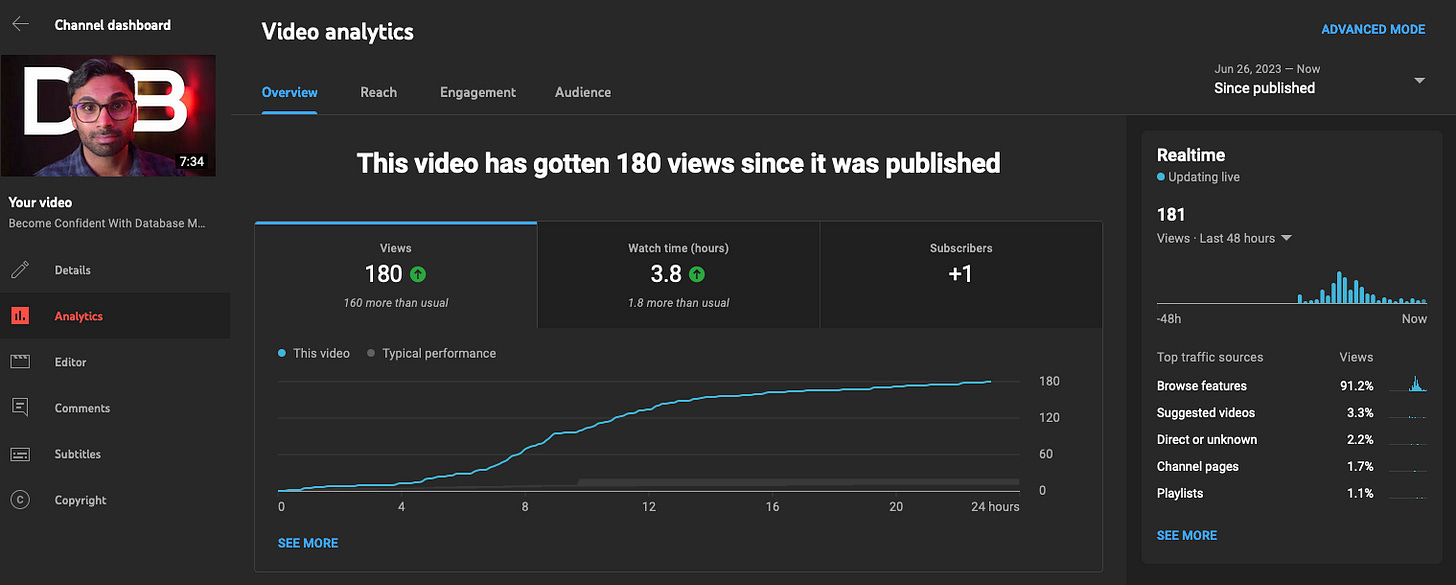The image size is (1456, 585).
Task: Click the 180 views headline text
Action: [678, 163]
